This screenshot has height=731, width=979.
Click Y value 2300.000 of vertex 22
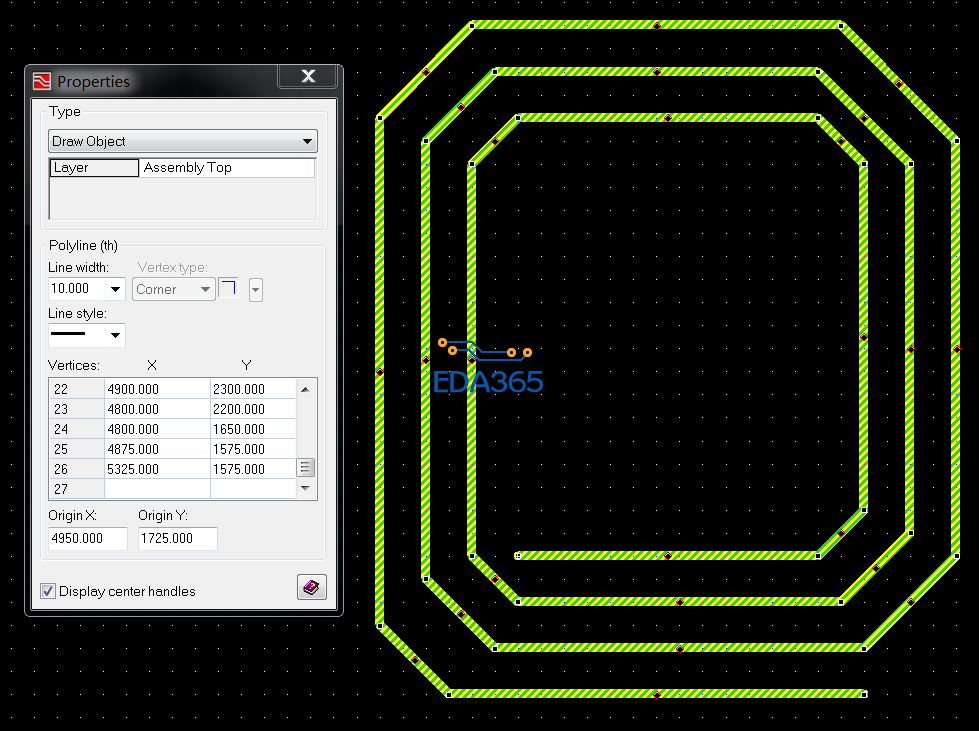point(253,389)
